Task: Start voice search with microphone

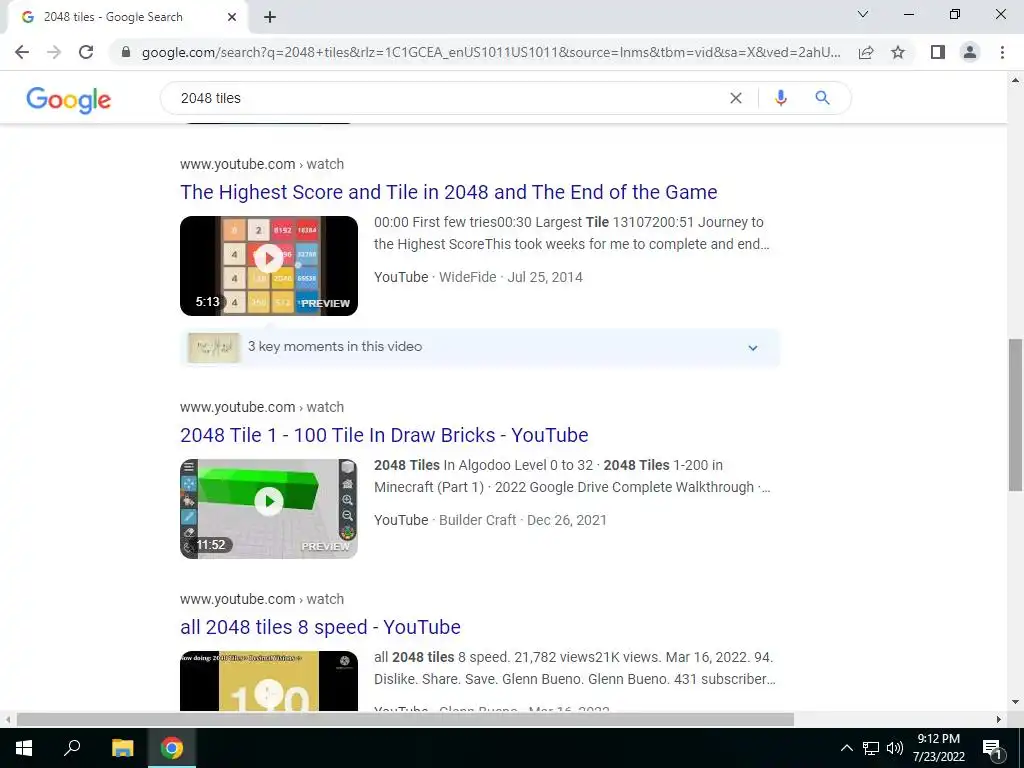Action: tap(780, 98)
